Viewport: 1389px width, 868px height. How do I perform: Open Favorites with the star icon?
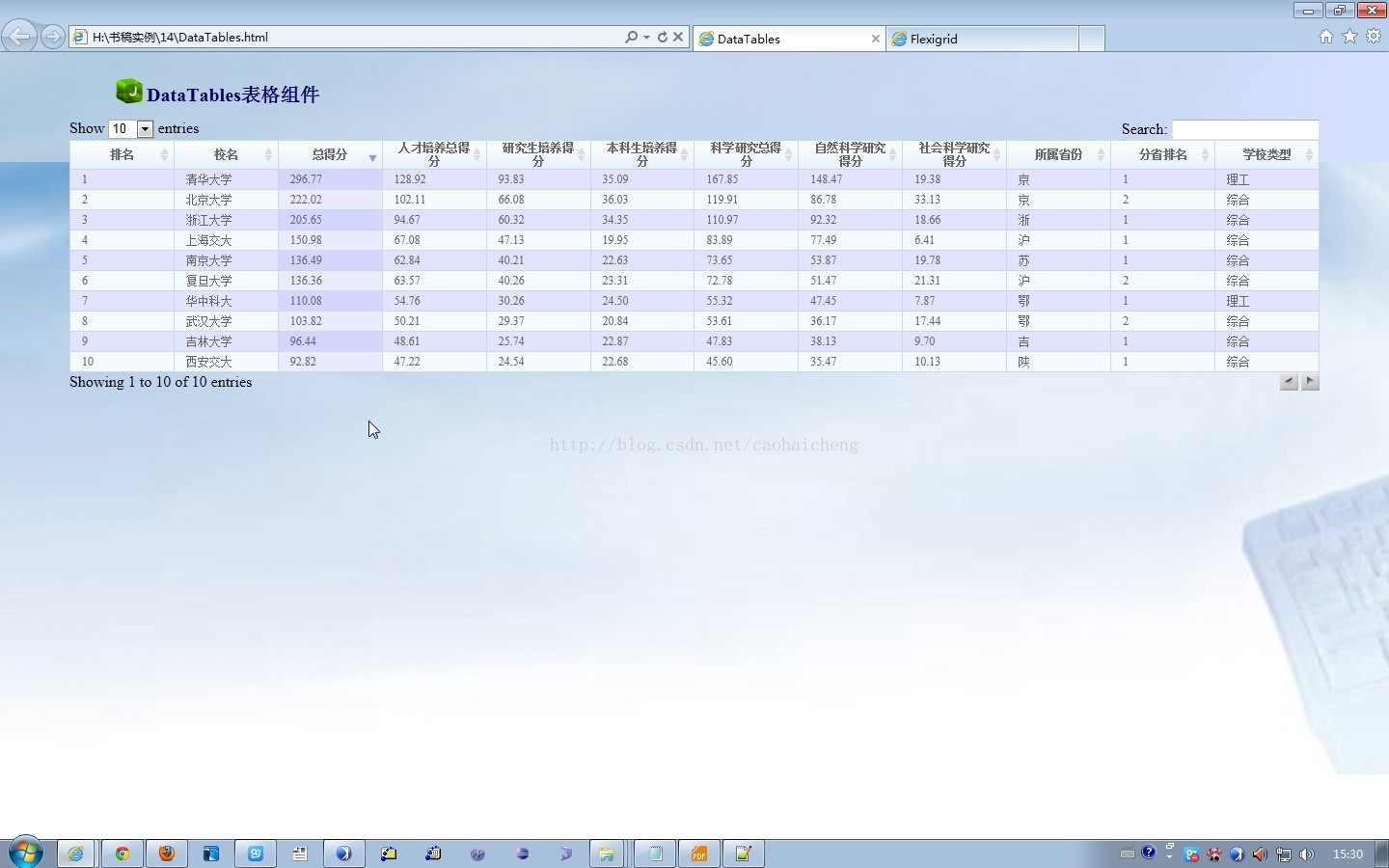pos(1349,37)
